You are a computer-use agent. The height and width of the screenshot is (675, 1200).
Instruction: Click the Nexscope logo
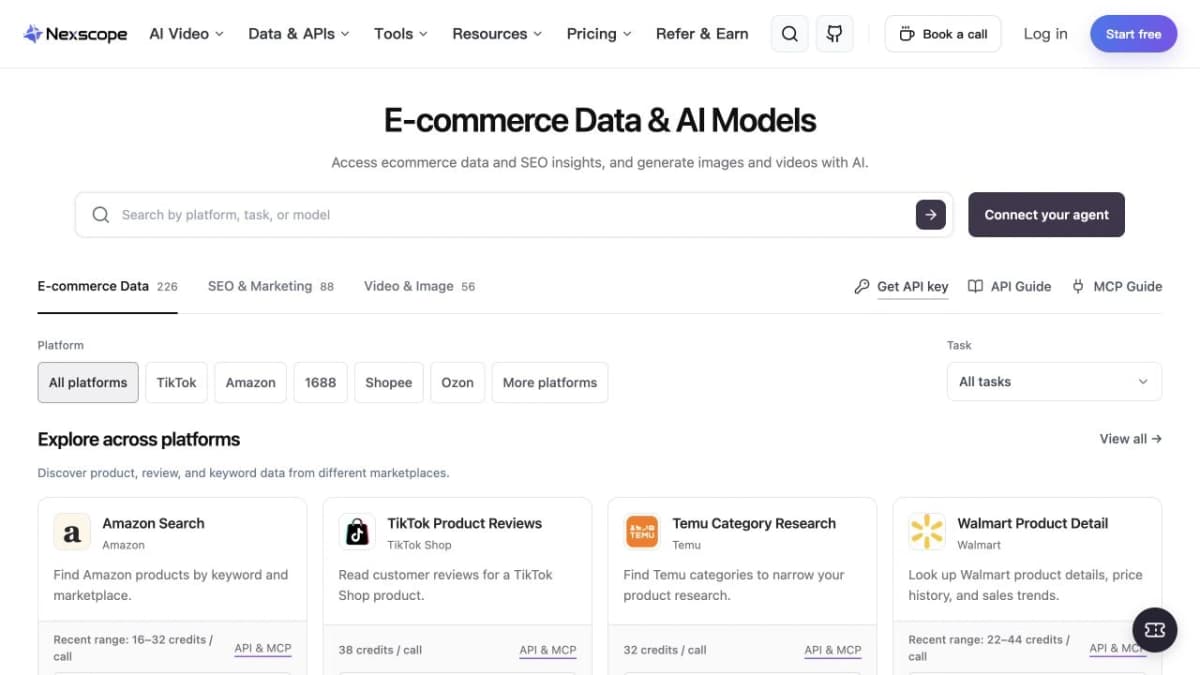(75, 34)
